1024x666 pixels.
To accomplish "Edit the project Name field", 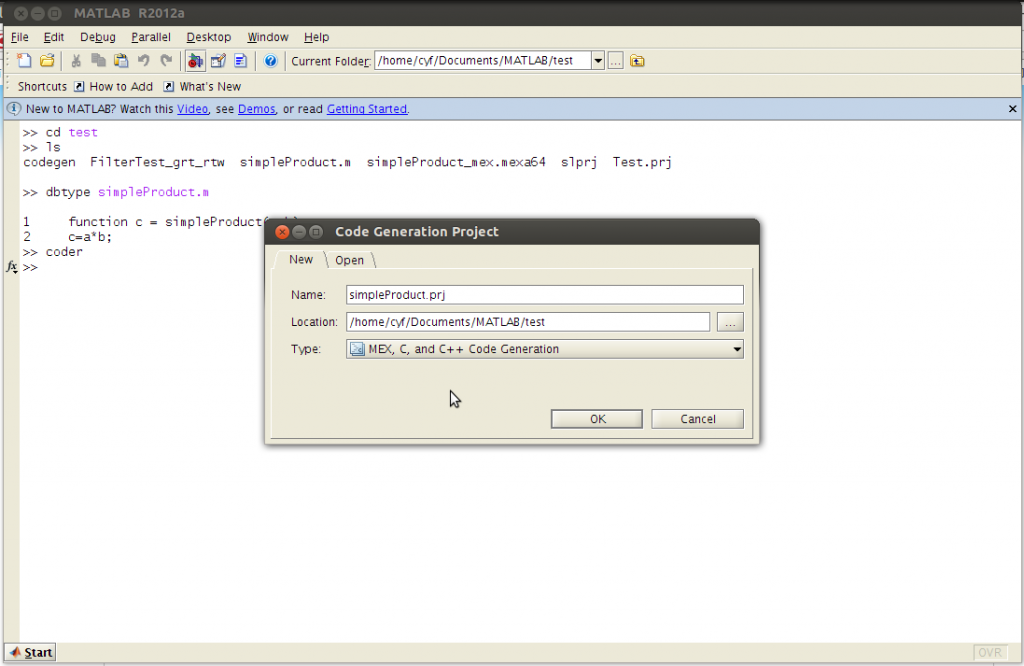I will pos(544,294).
